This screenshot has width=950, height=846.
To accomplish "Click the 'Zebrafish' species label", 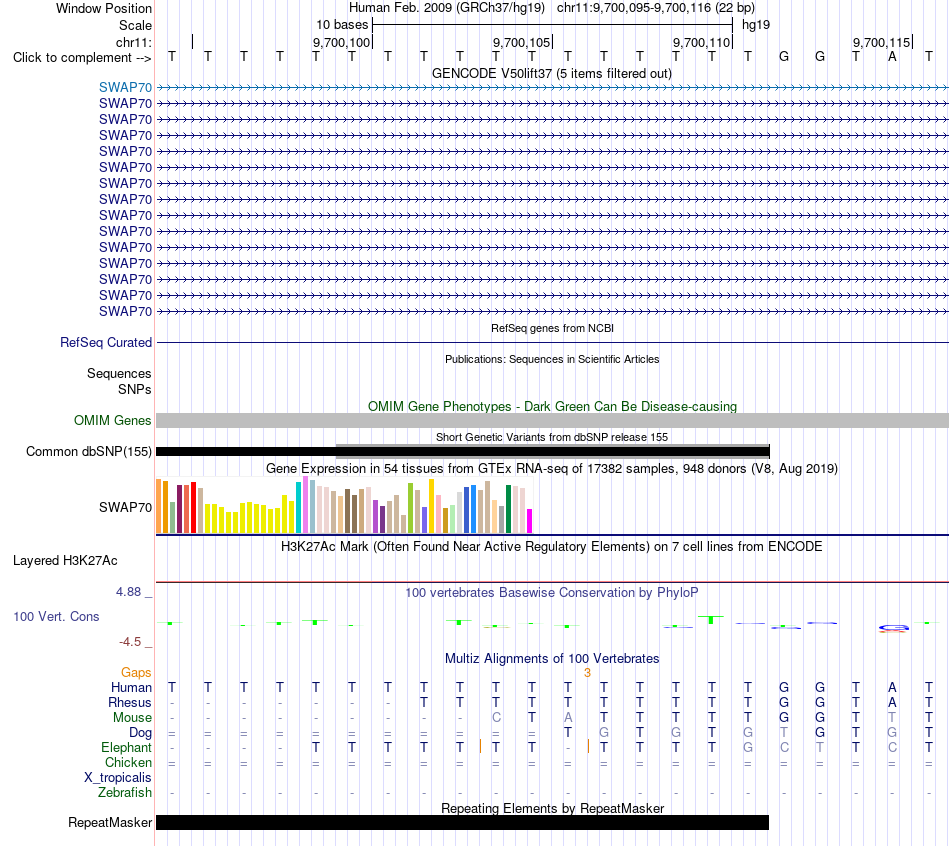I will [x=125, y=792].
